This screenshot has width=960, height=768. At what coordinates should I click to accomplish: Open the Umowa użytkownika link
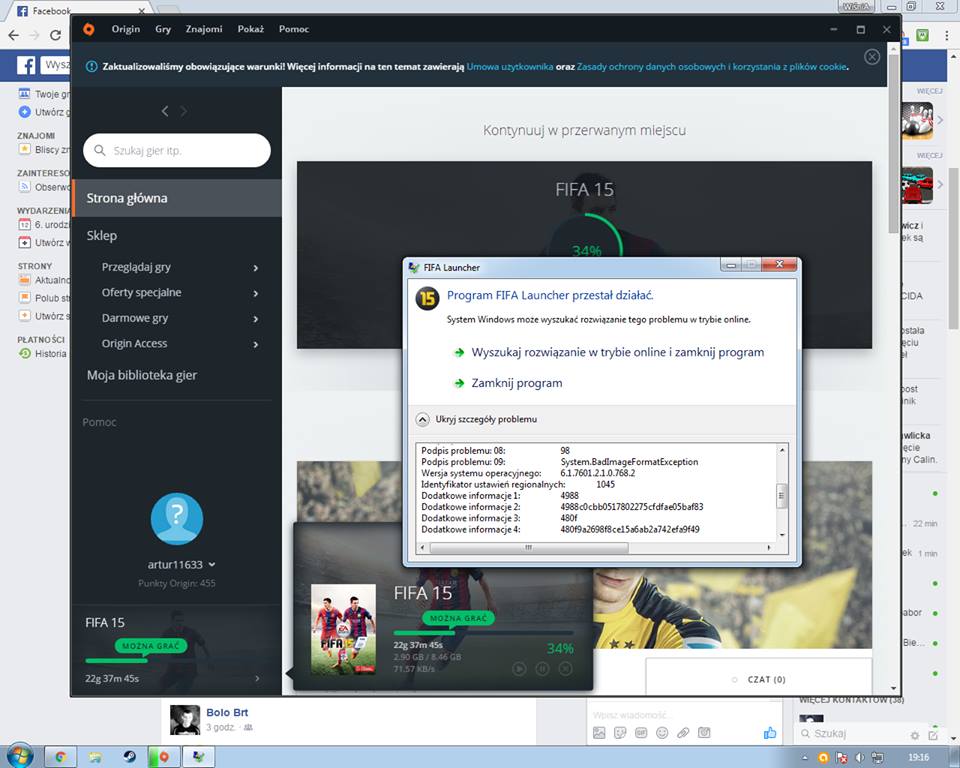pyautogui.click(x=510, y=67)
